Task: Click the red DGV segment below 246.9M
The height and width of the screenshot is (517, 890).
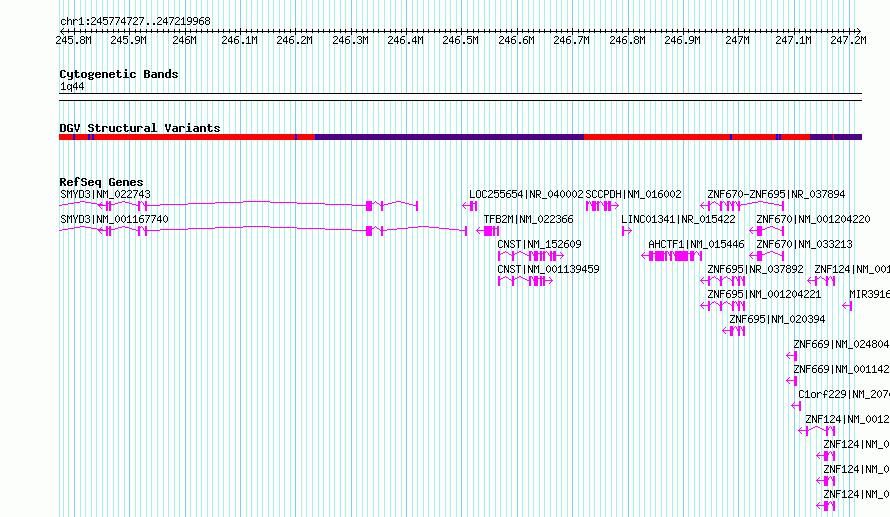Action: pyautogui.click(x=656, y=137)
